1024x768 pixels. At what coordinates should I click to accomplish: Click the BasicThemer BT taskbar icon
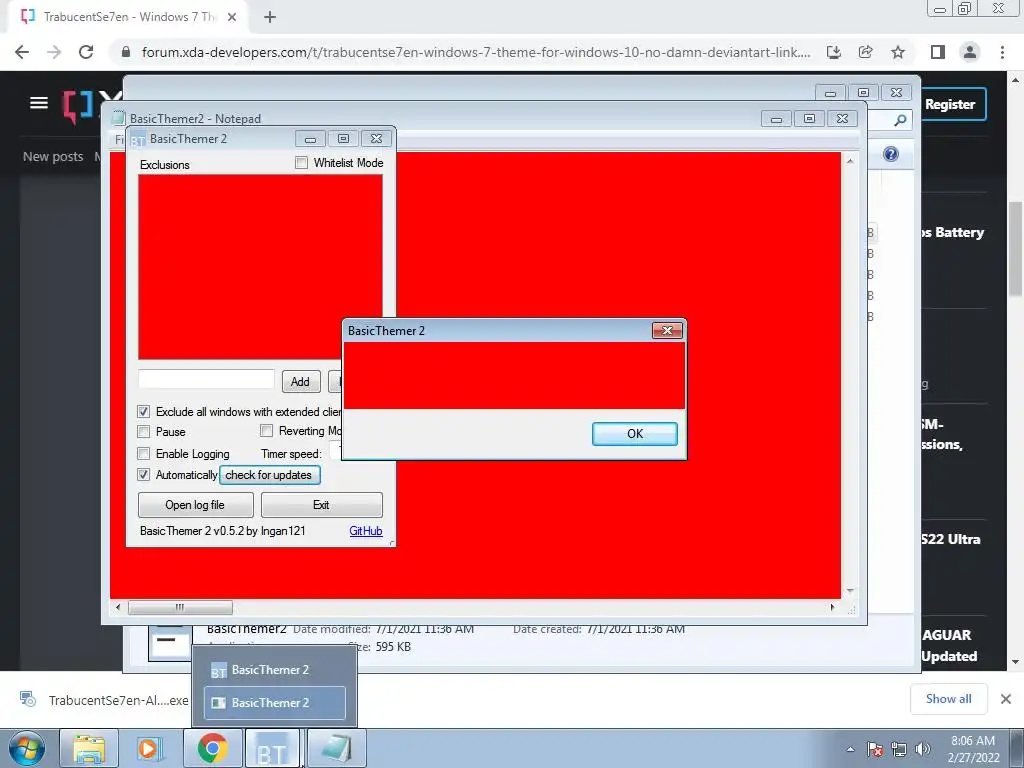point(273,748)
